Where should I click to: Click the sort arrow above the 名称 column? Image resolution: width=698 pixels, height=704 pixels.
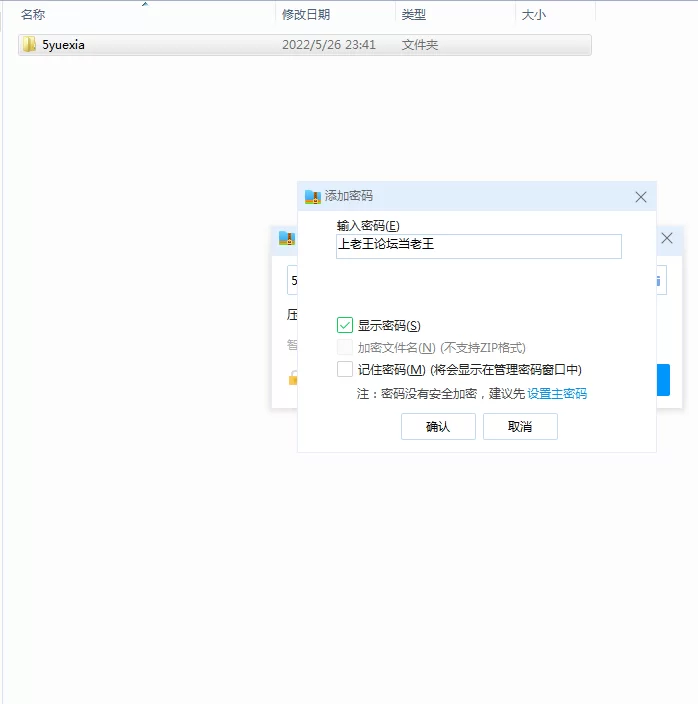(145, 4)
